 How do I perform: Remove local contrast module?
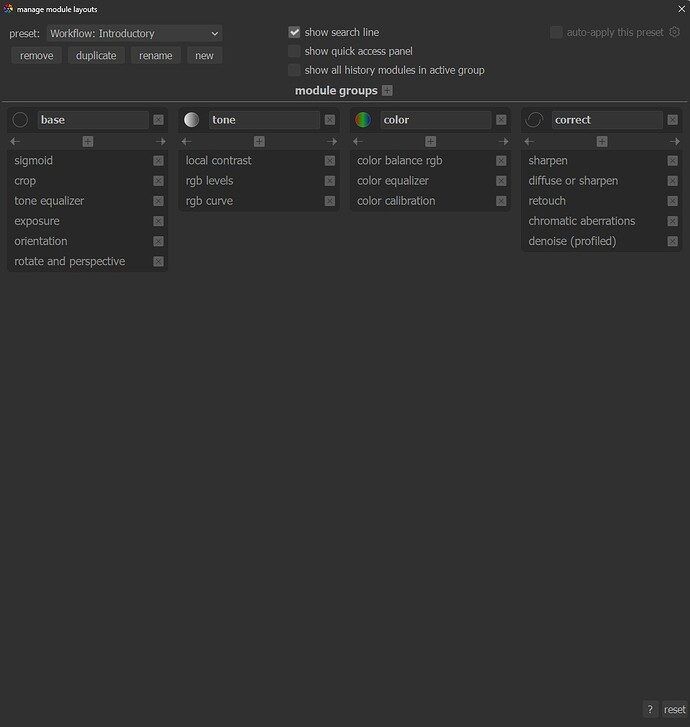pyautogui.click(x=330, y=161)
